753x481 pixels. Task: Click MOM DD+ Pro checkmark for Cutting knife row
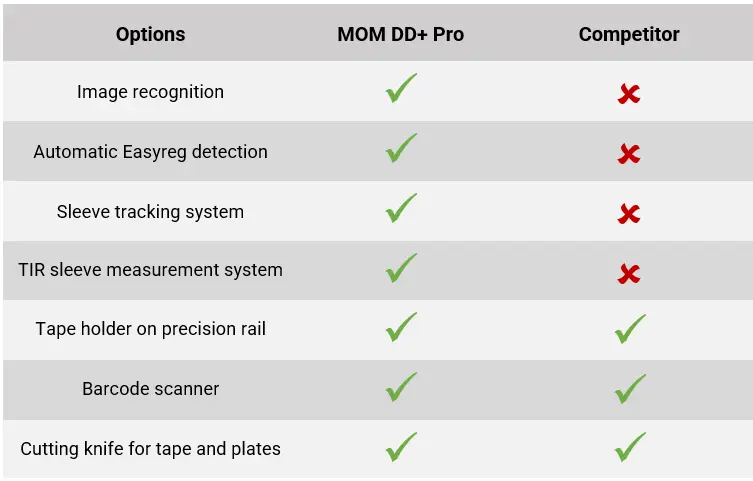[x=401, y=447]
